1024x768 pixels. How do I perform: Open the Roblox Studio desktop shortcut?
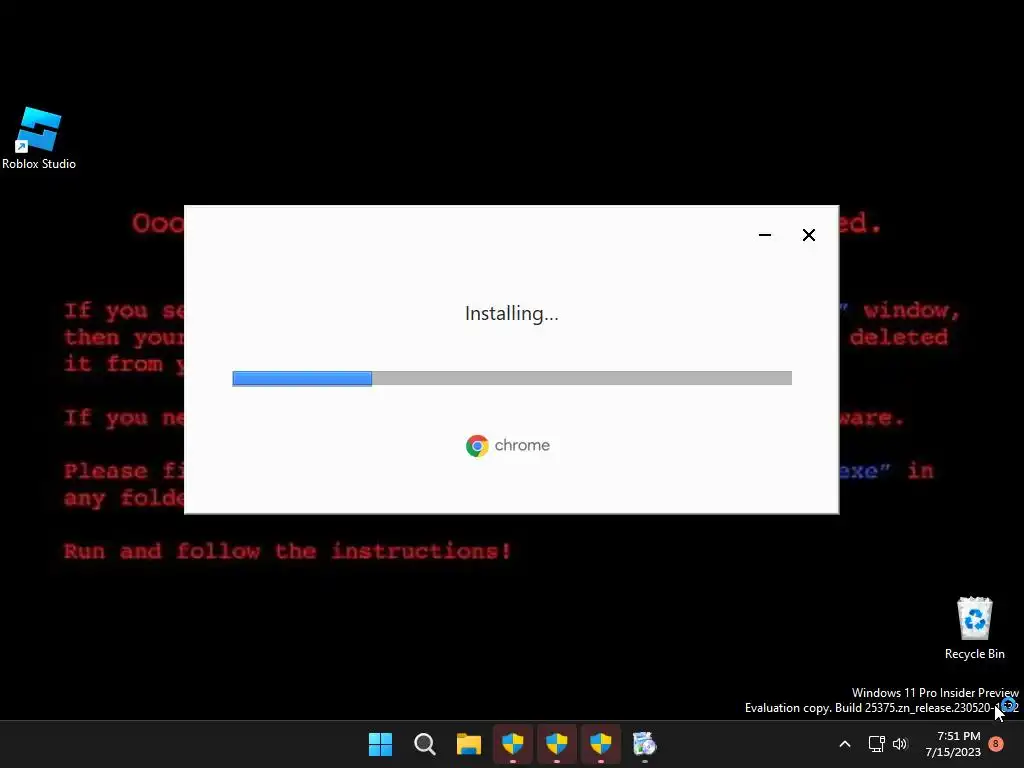39,138
